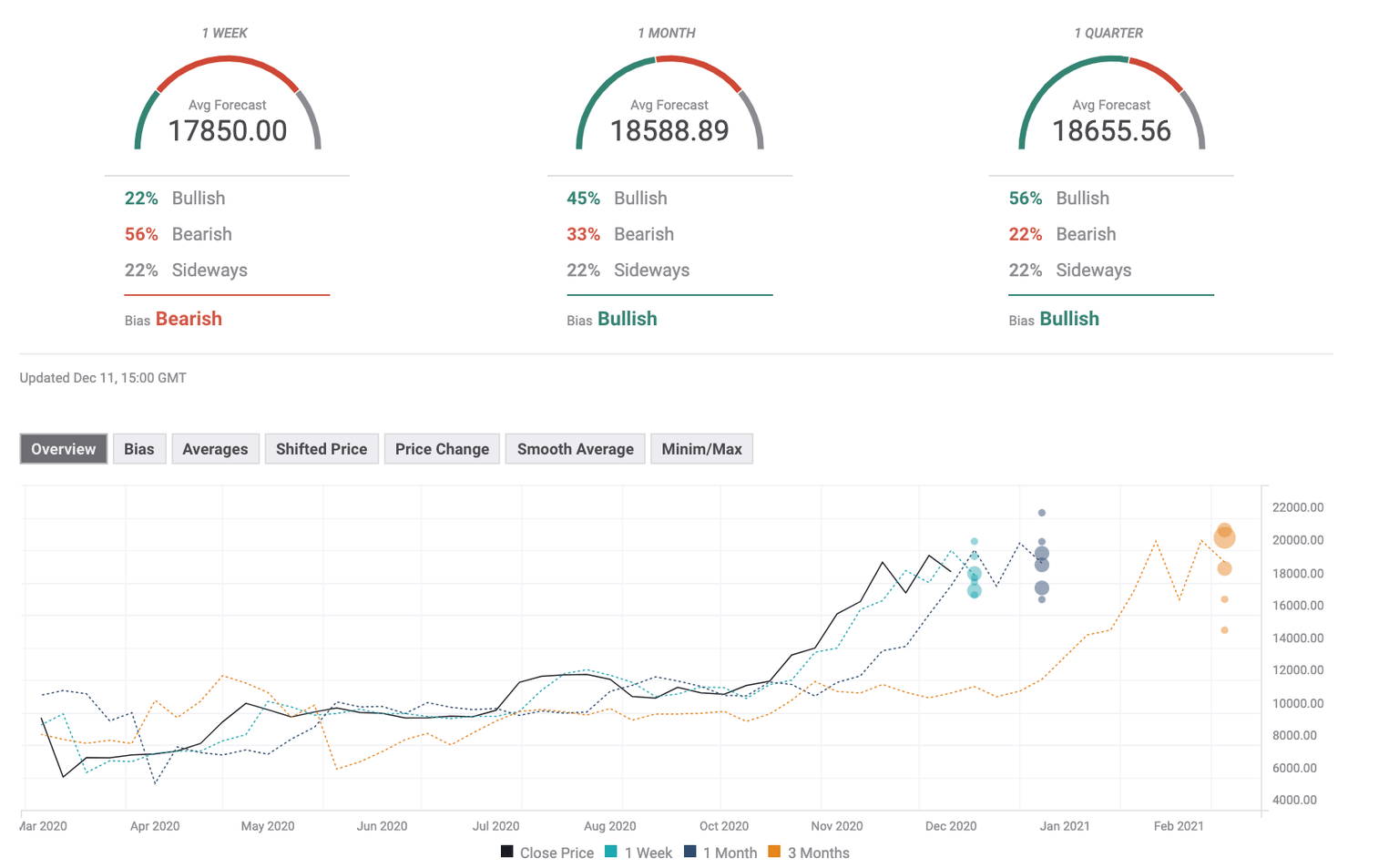Switch to the Bias tab
This screenshot has width=1399, height=868.
point(139,448)
